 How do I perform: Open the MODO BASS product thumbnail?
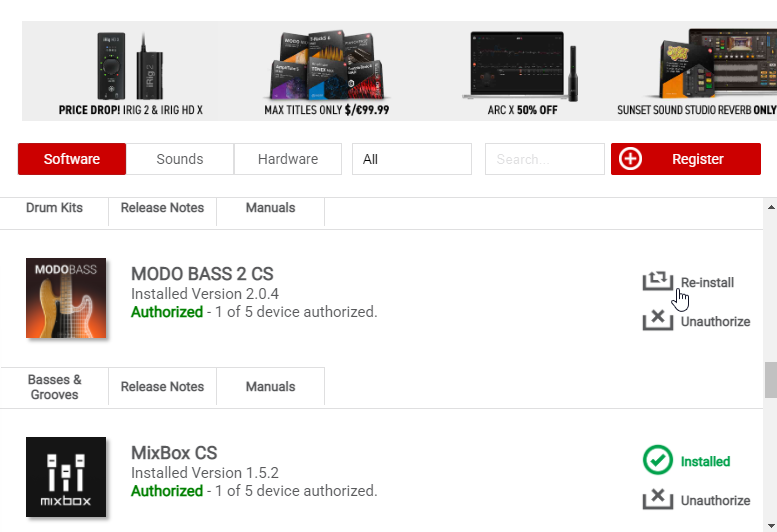[66, 298]
